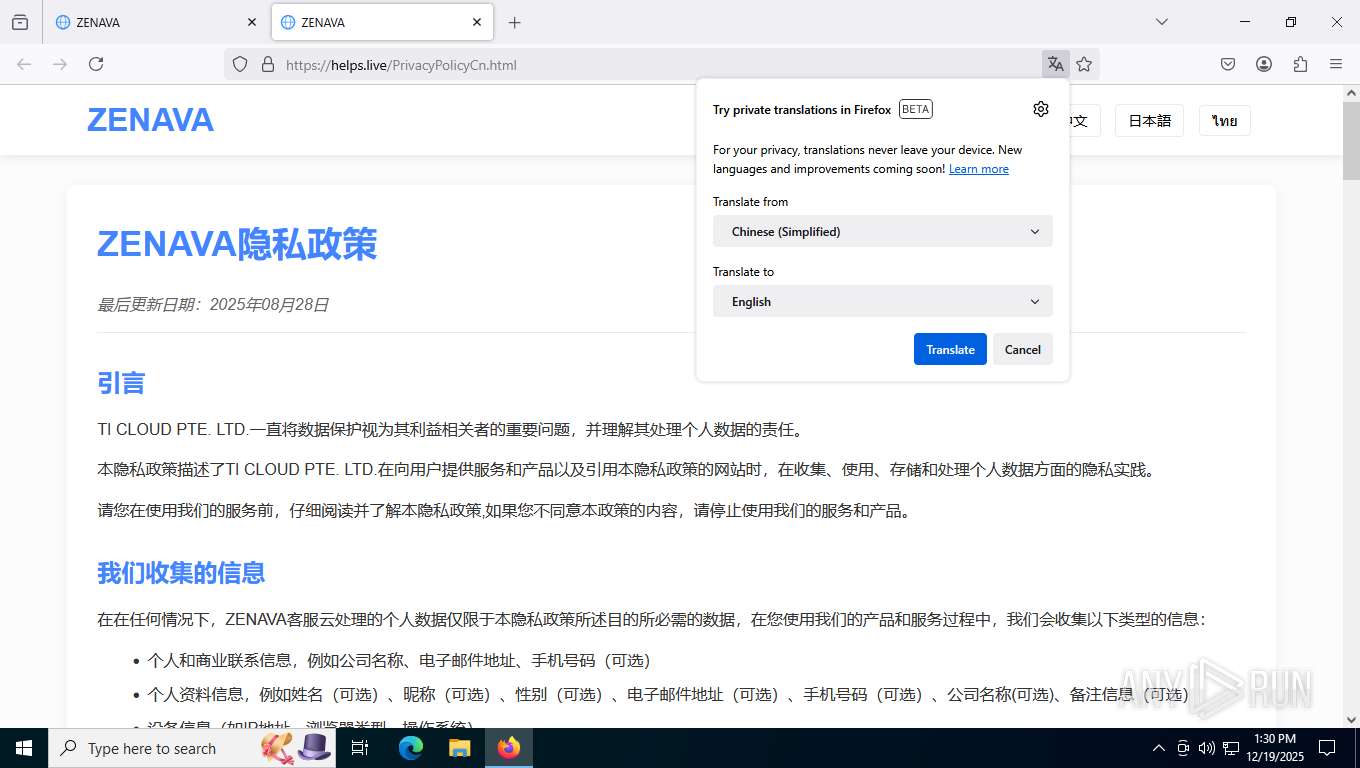The width and height of the screenshot is (1360, 768).
Task: Click the page vertical scrollbar thumb
Action: click(x=1351, y=140)
